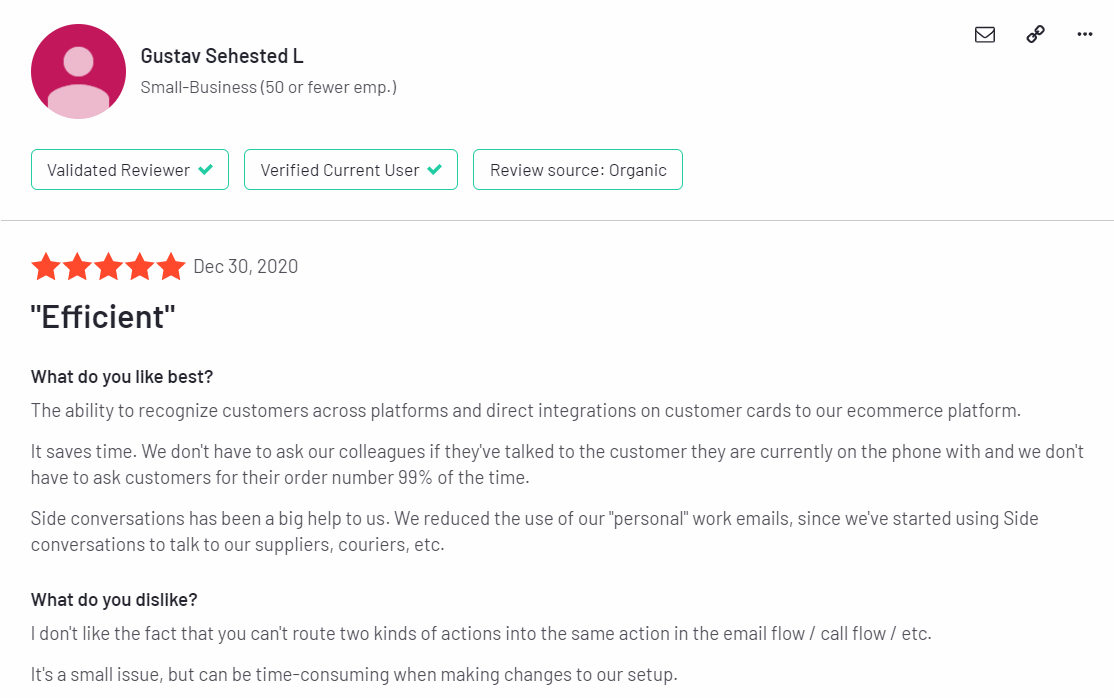Click the Verified Current User badge
This screenshot has height=698, width=1114.
351,170
